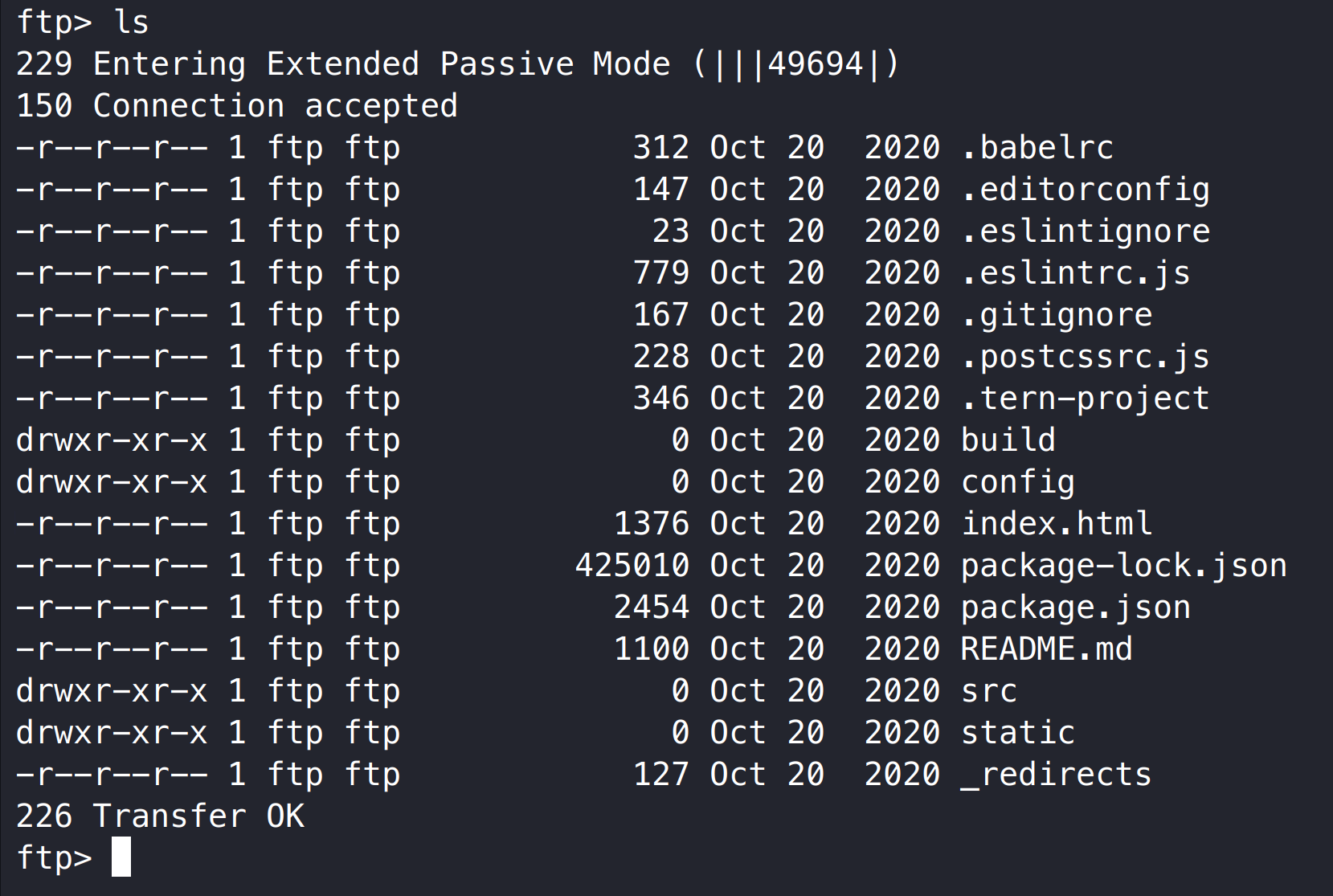The width and height of the screenshot is (1333, 896).
Task: Select the package.json file name
Action: pyautogui.click(x=1075, y=608)
